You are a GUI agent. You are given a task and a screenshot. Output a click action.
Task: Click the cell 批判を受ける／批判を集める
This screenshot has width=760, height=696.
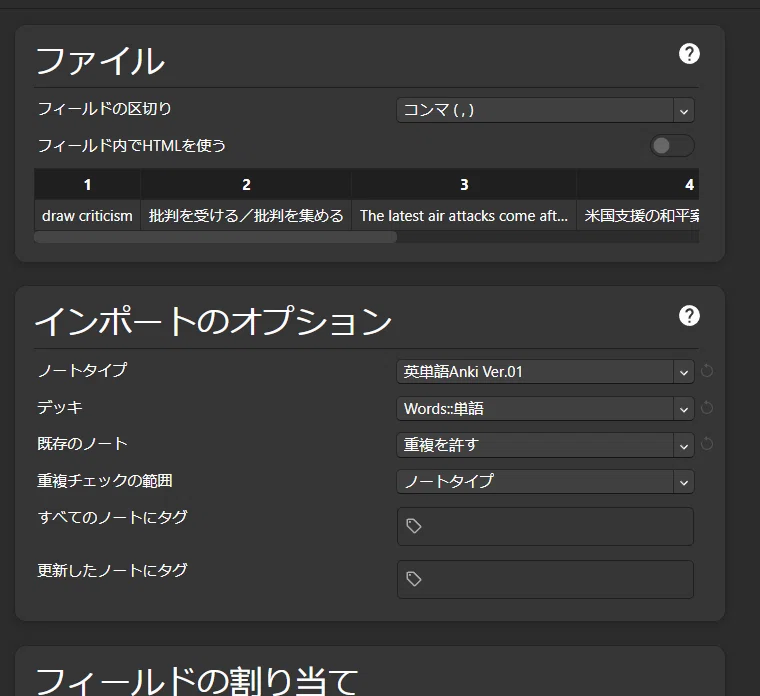[246, 215]
